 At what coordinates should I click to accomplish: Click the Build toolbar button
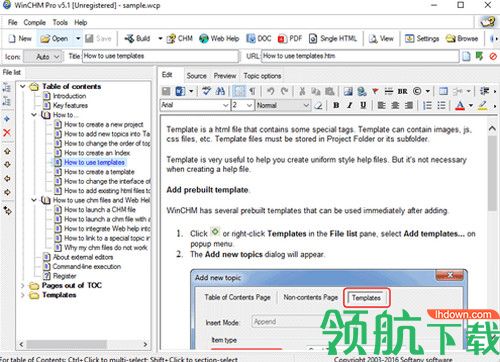click(x=137, y=39)
